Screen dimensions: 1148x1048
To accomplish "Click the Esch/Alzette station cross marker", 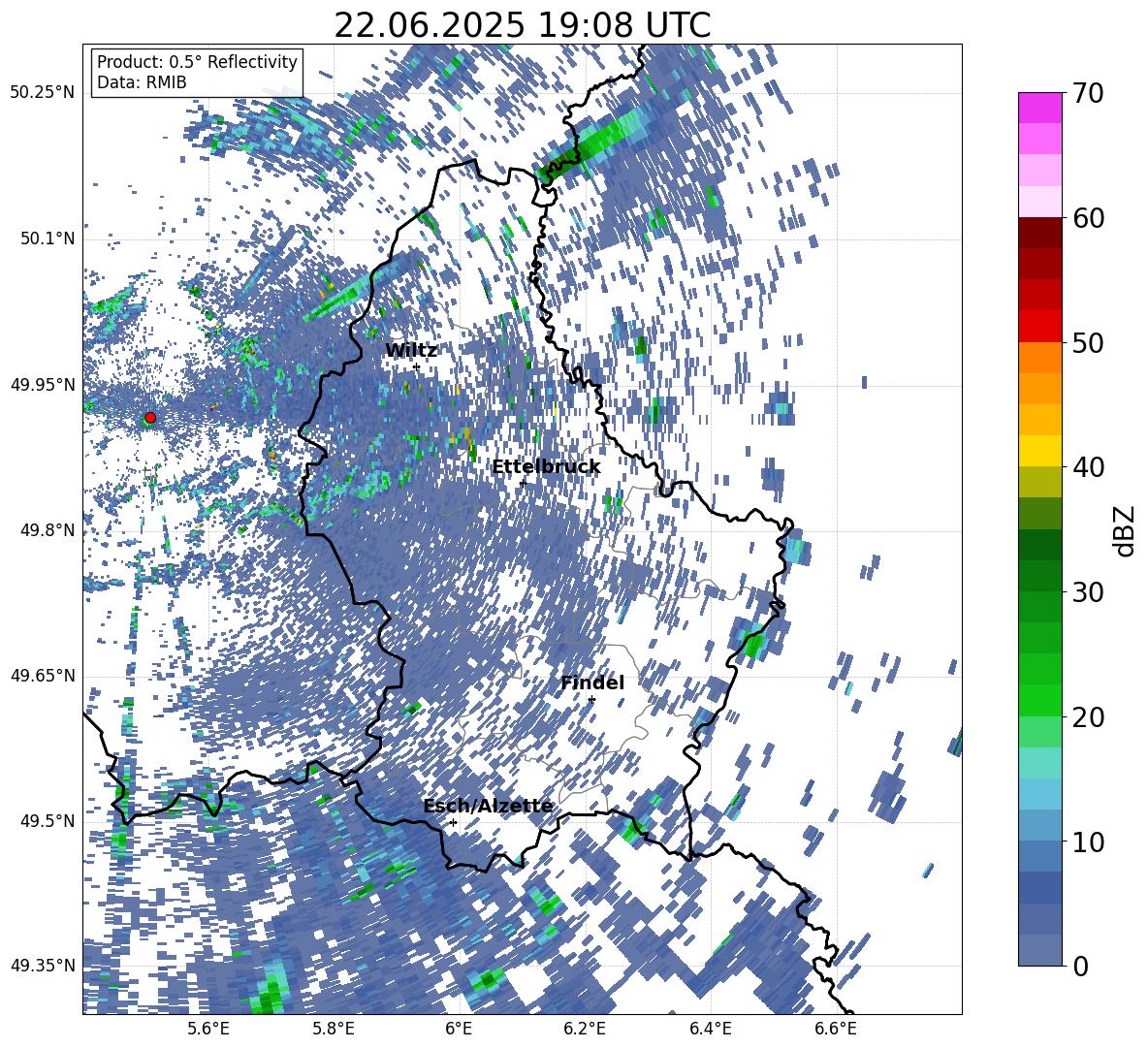I will click(453, 822).
